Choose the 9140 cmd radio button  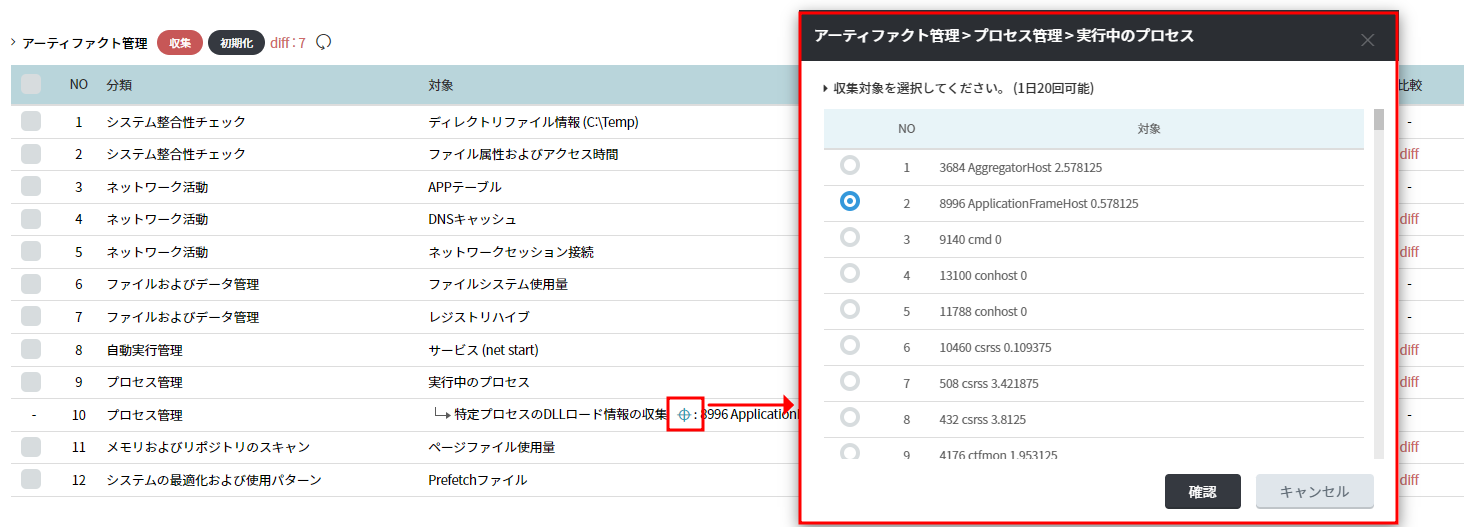(x=850, y=238)
